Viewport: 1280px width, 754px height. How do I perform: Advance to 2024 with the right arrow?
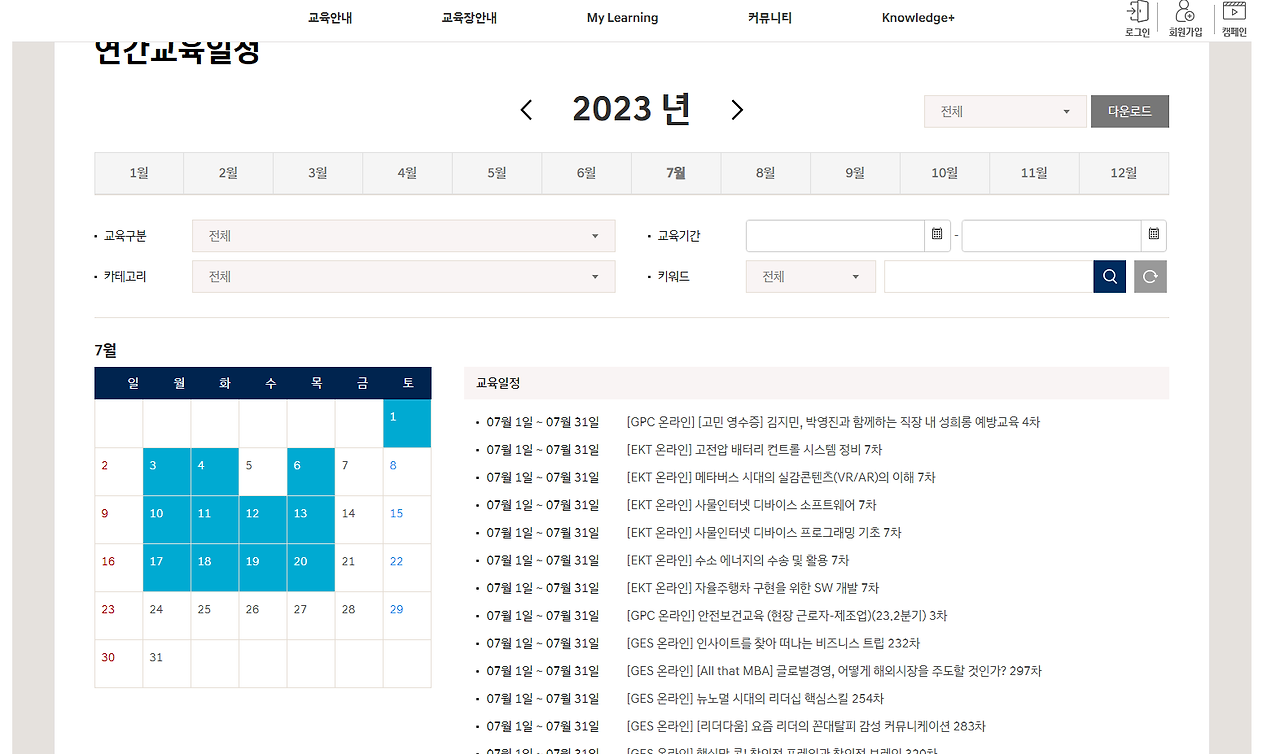click(737, 110)
